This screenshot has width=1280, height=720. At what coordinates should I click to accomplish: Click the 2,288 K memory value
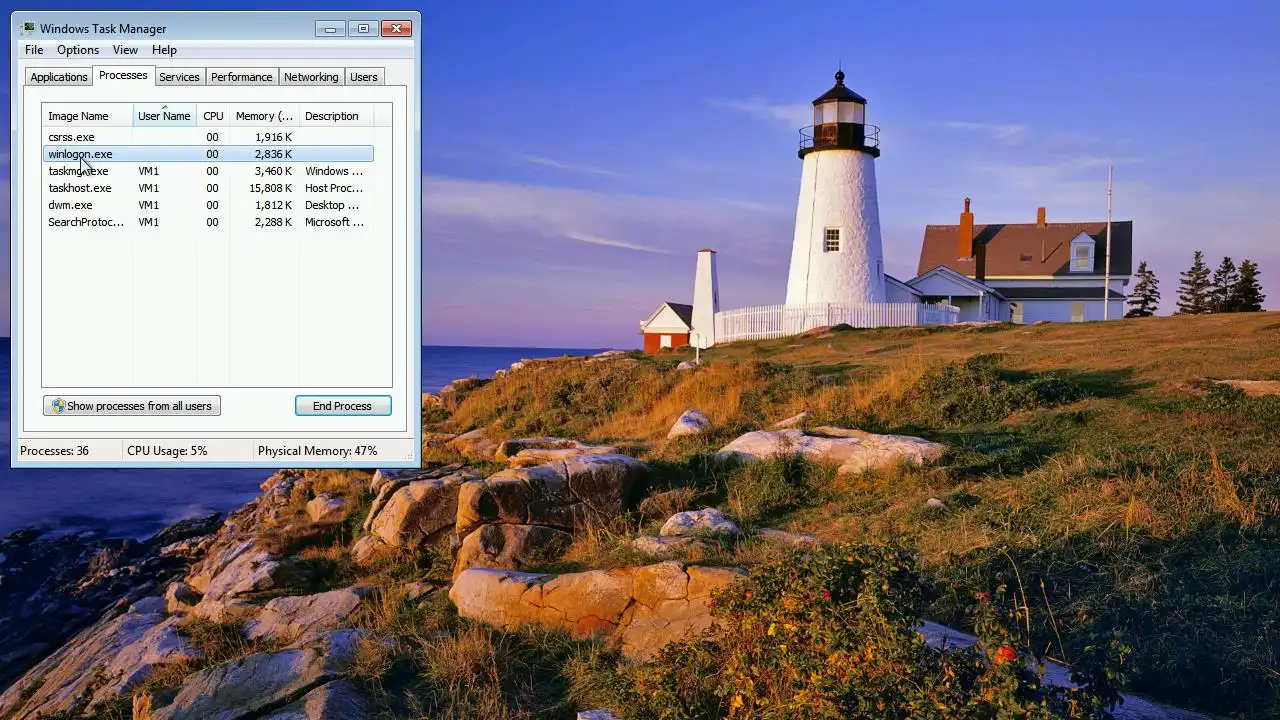coord(273,222)
